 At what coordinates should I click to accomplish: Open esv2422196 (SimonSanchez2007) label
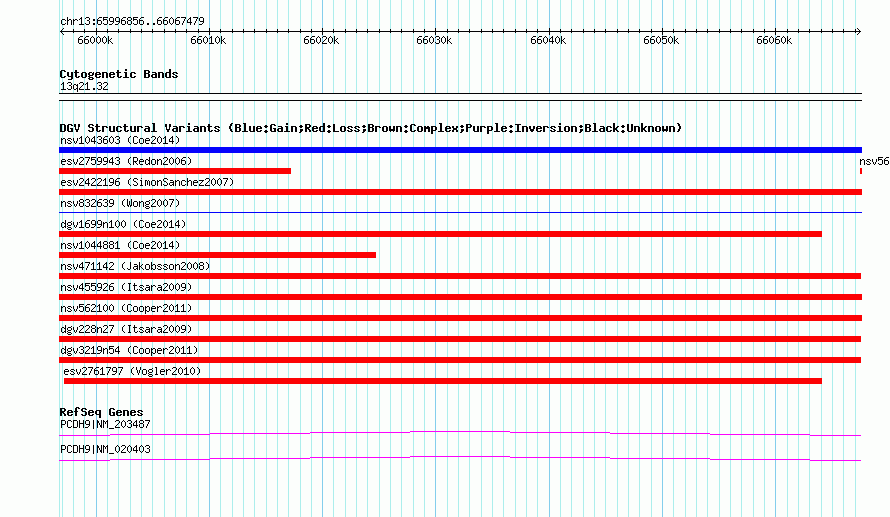pos(147,182)
